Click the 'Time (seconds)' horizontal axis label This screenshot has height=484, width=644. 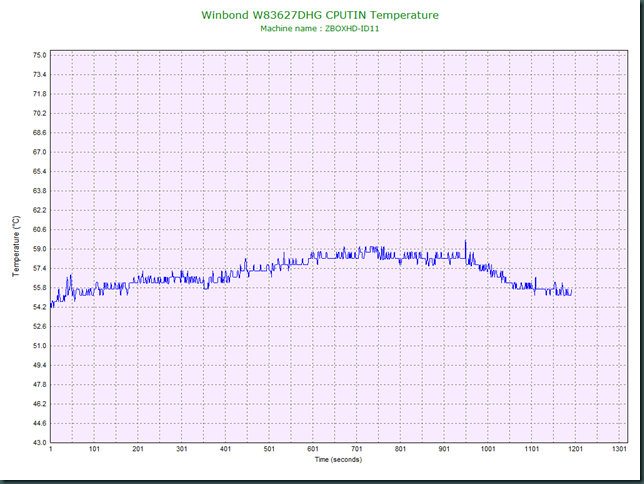[x=338, y=459]
